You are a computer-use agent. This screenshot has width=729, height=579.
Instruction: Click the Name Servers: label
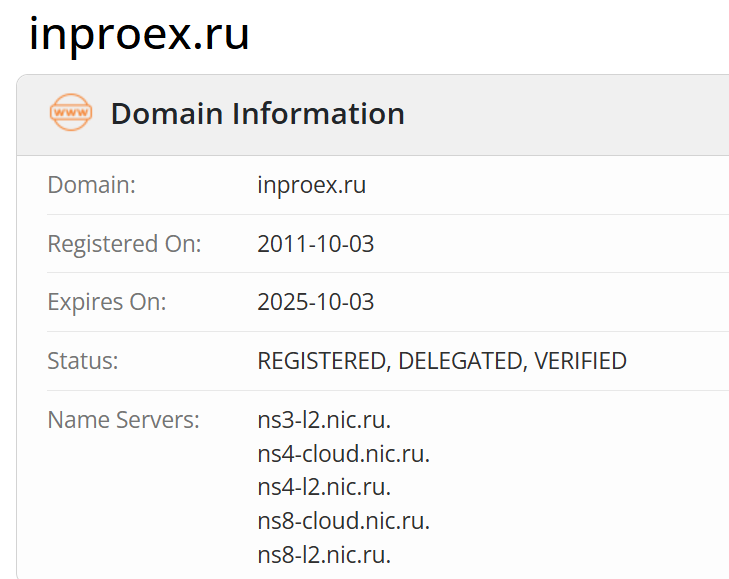pyautogui.click(x=123, y=420)
